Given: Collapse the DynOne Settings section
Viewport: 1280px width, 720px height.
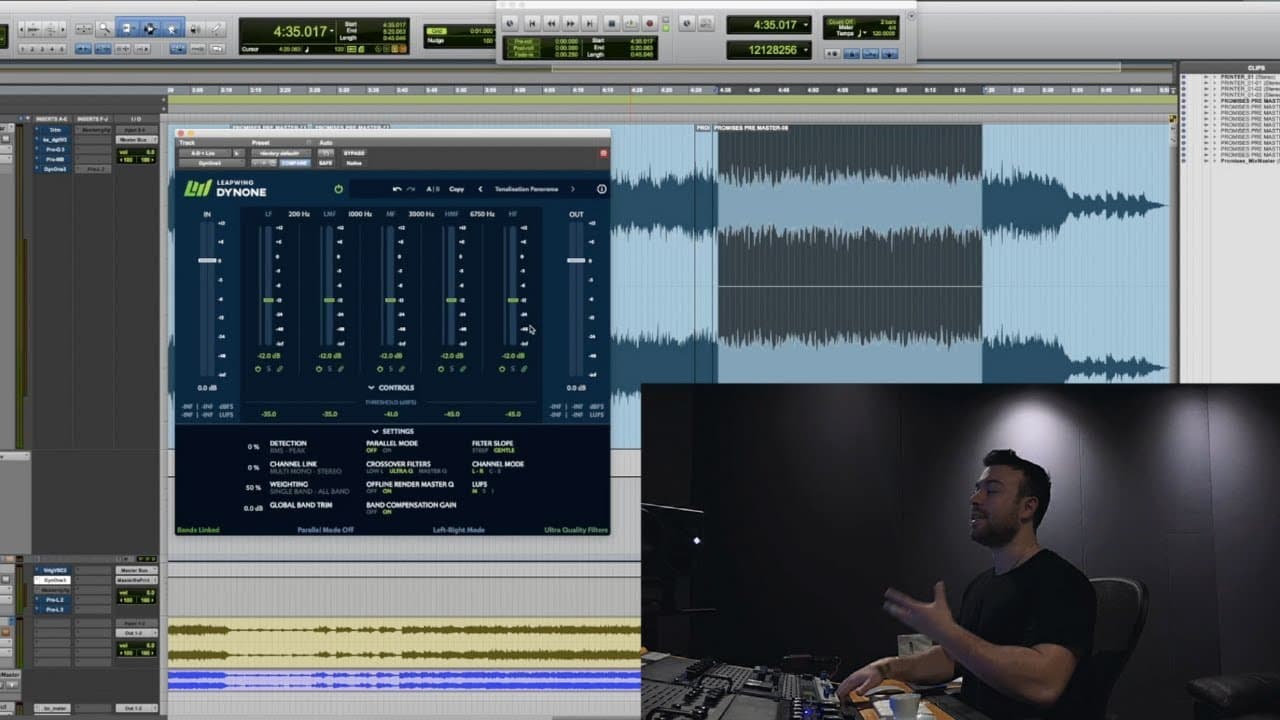Looking at the screenshot, I should (x=392, y=431).
